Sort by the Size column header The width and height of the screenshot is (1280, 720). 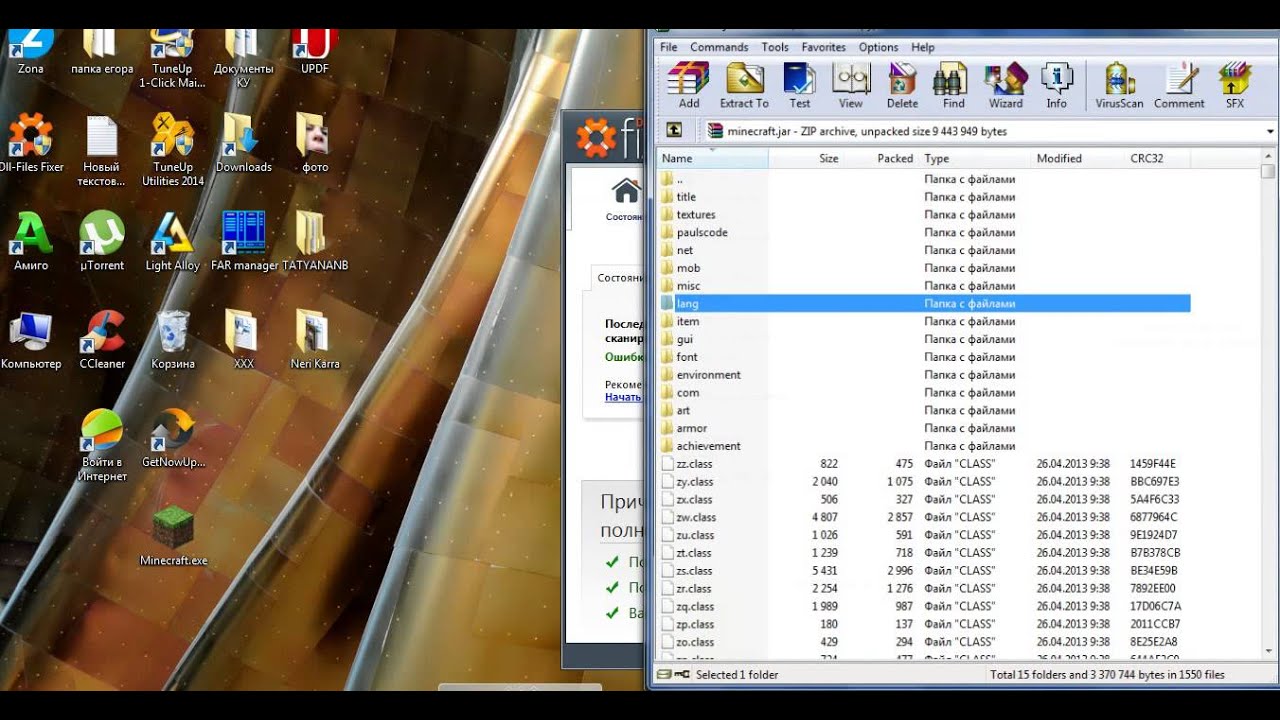point(806,158)
